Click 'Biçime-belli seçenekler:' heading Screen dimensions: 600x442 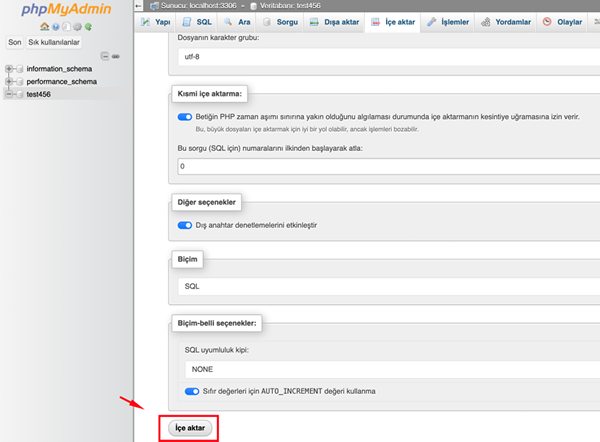(217, 323)
